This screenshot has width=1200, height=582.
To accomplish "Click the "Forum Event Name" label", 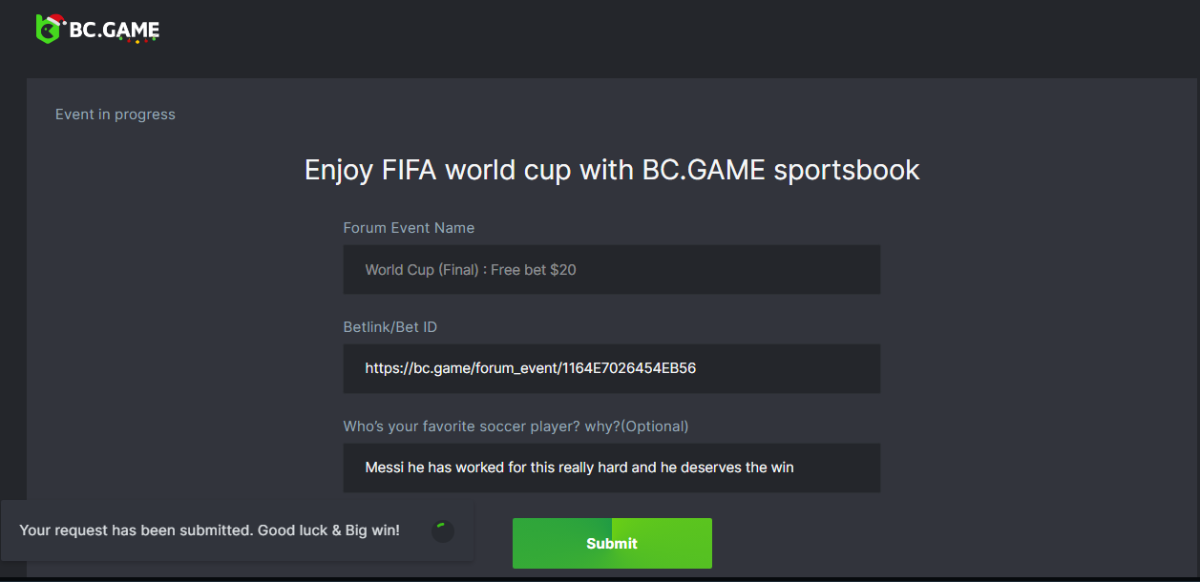I will 408,228.
